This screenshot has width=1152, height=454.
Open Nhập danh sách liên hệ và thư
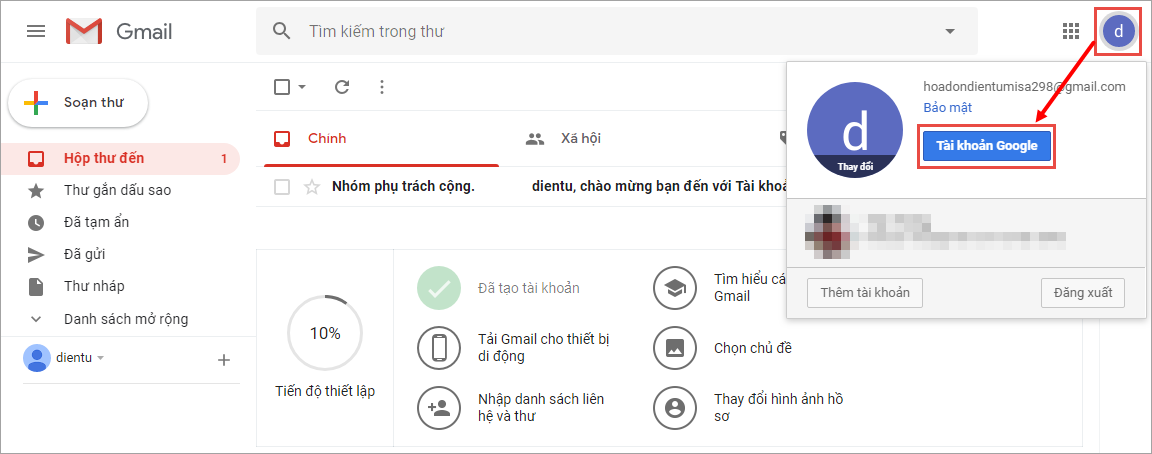point(541,408)
